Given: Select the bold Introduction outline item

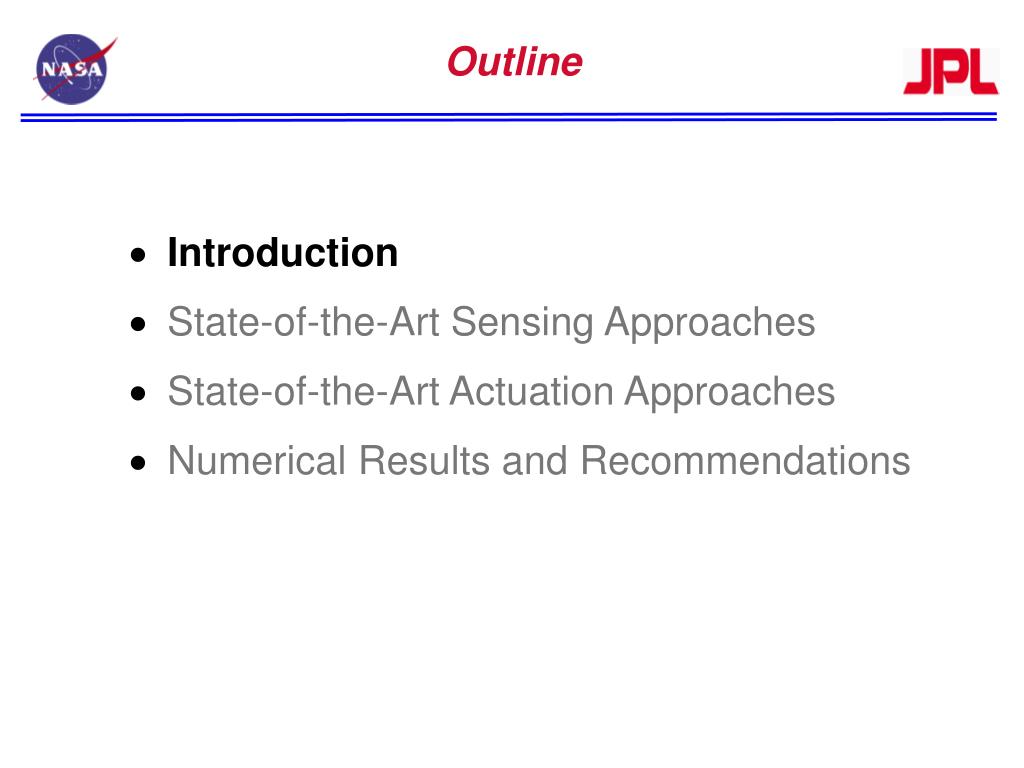Looking at the screenshot, I should [282, 253].
